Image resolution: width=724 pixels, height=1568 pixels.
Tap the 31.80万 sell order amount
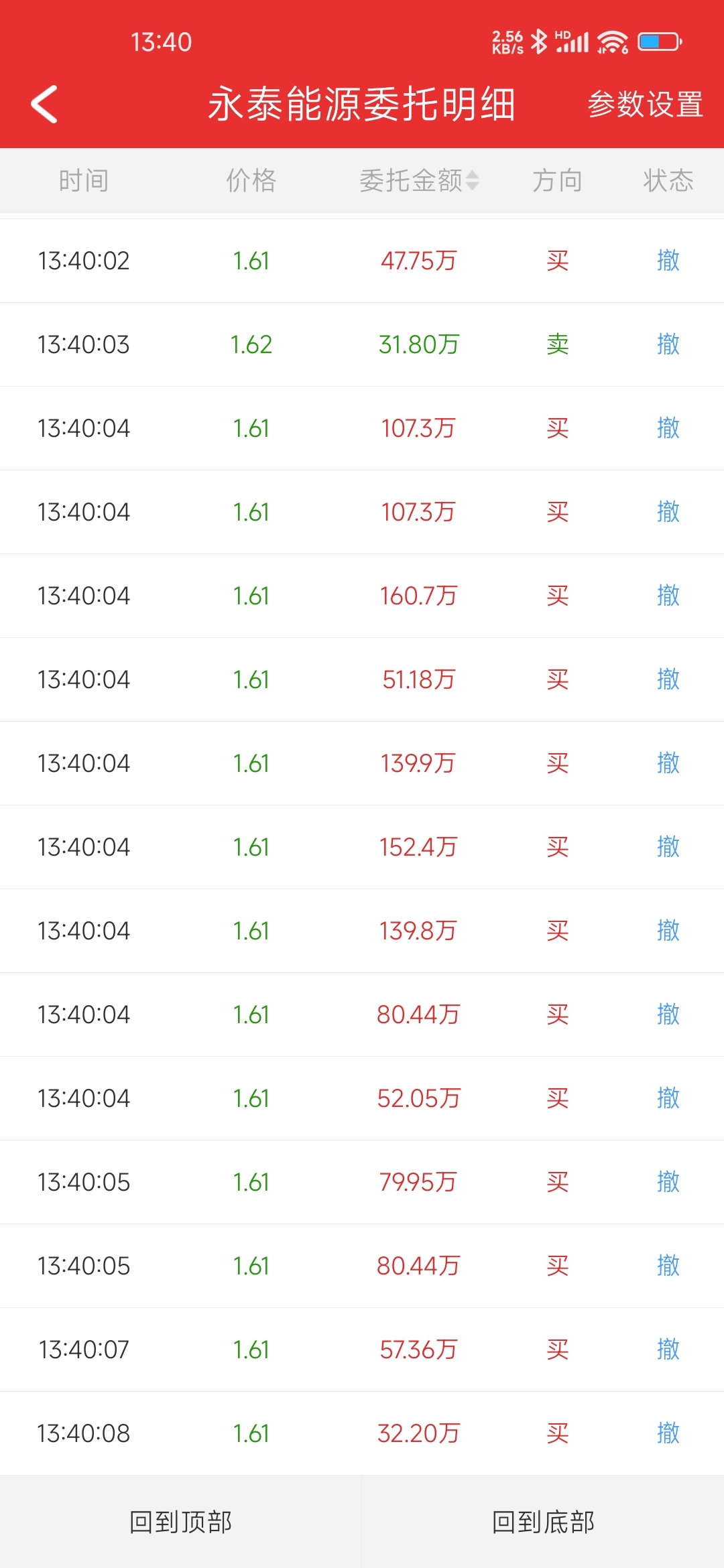418,344
